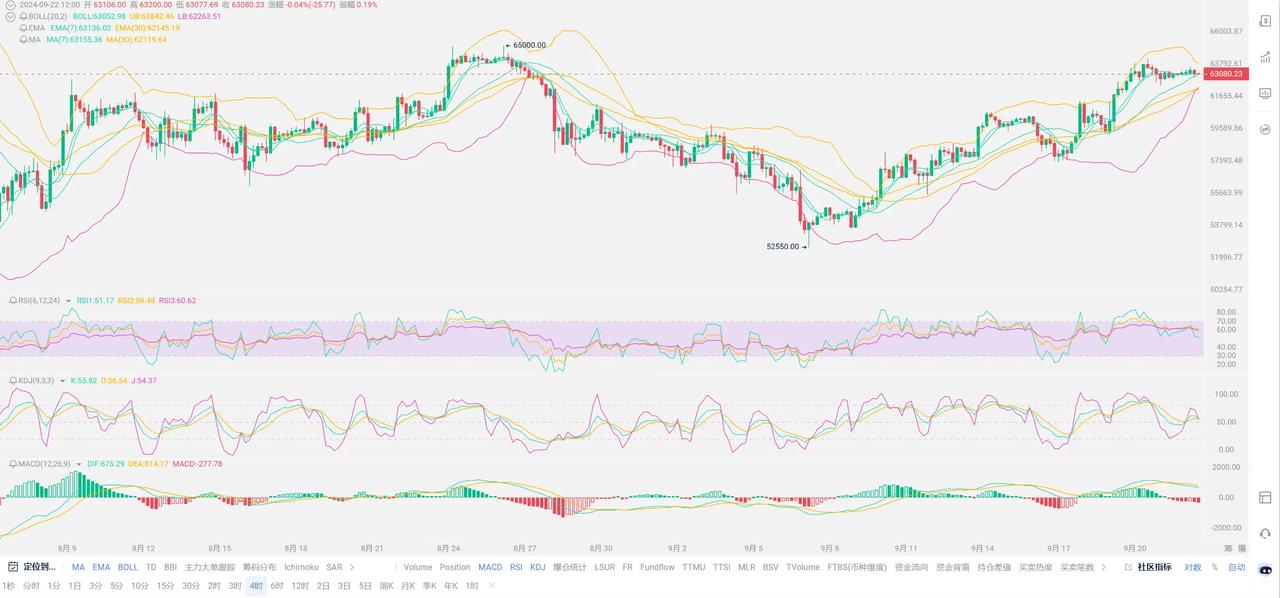Click the robot assistant icon at bottom right
This screenshot has height=598, width=1280.
1265,571
